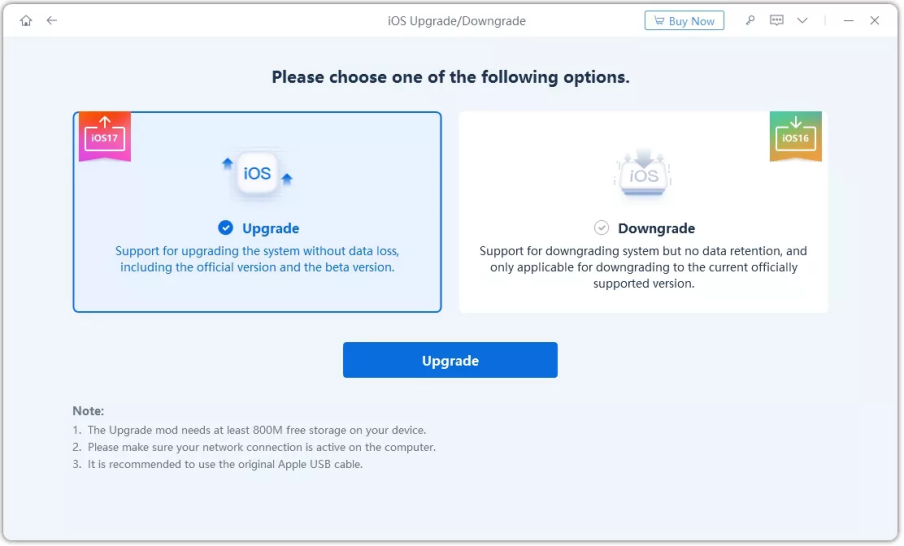Expand the title bar dropdown chevron
The width and height of the screenshot is (904, 546).
[x=803, y=21]
